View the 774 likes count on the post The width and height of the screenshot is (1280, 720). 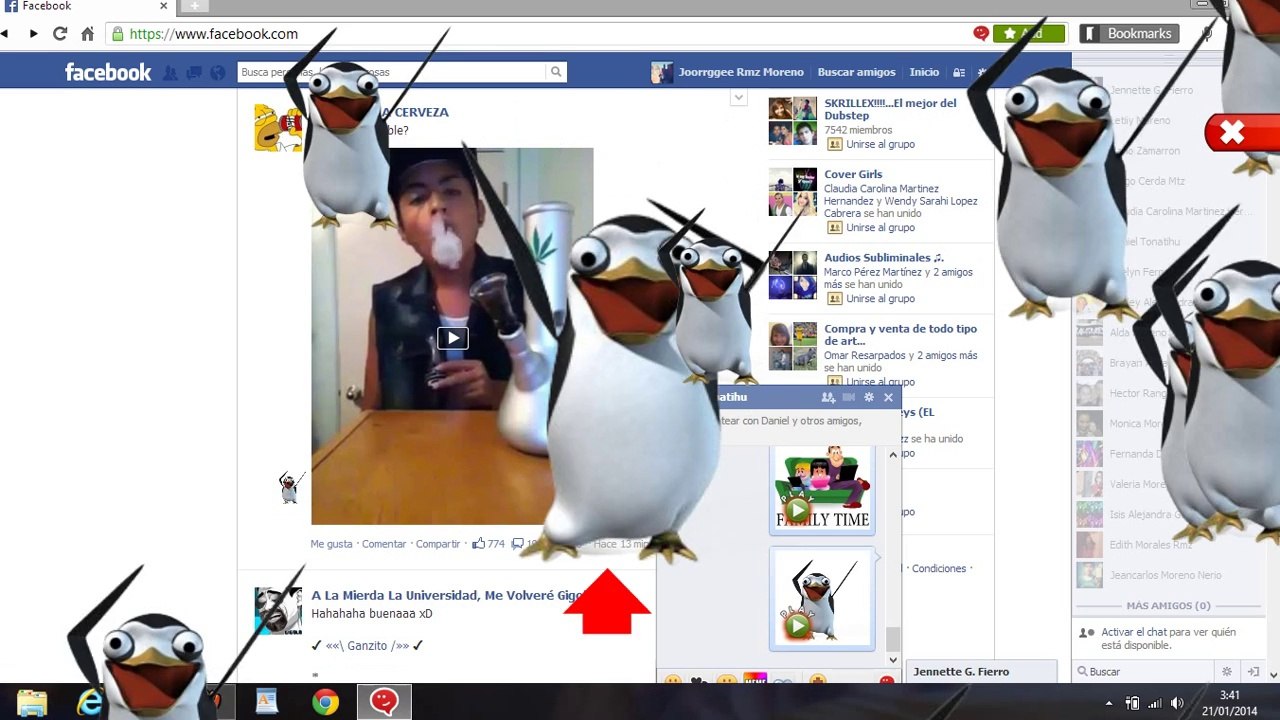pyautogui.click(x=489, y=544)
